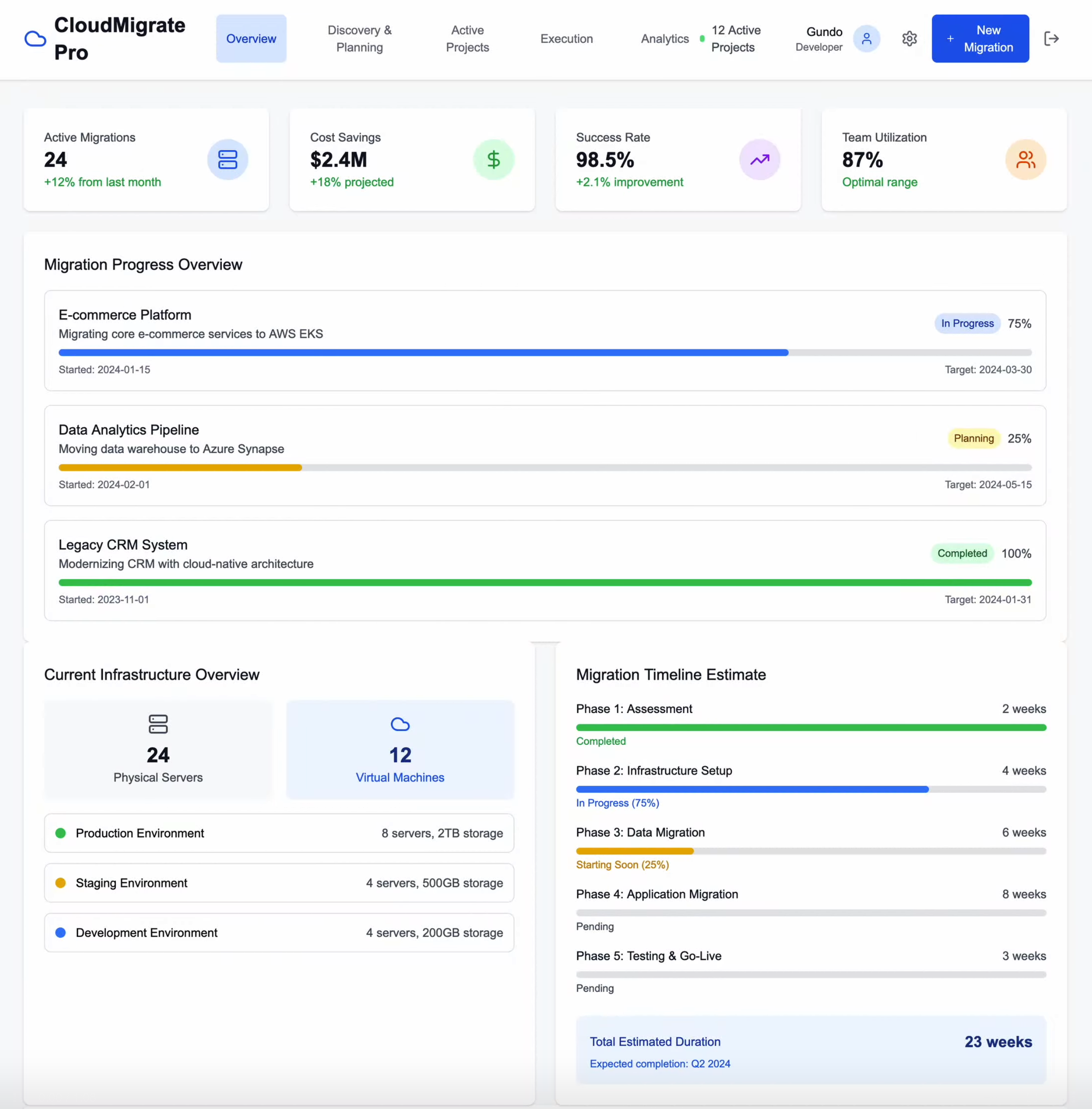Click the user profile icon beside Gundo
Image resolution: width=1092 pixels, height=1109 pixels.
867,38
